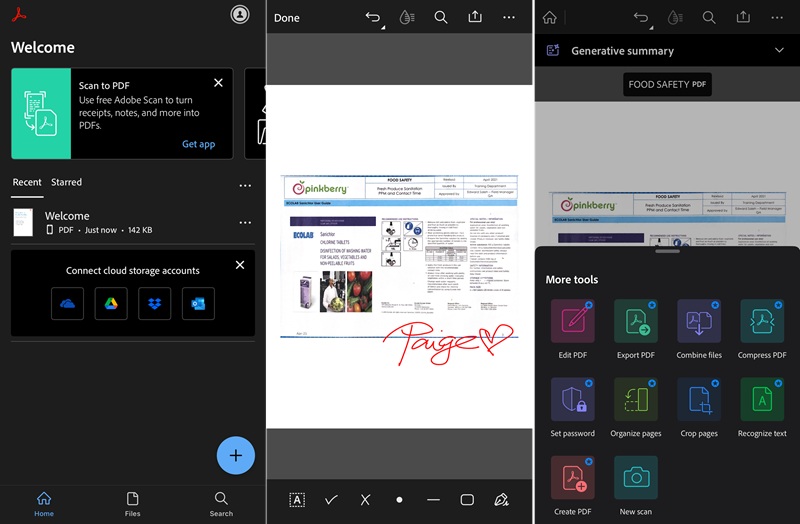Open the Welcome PDF file entry
The height and width of the screenshot is (524, 800).
click(x=133, y=222)
